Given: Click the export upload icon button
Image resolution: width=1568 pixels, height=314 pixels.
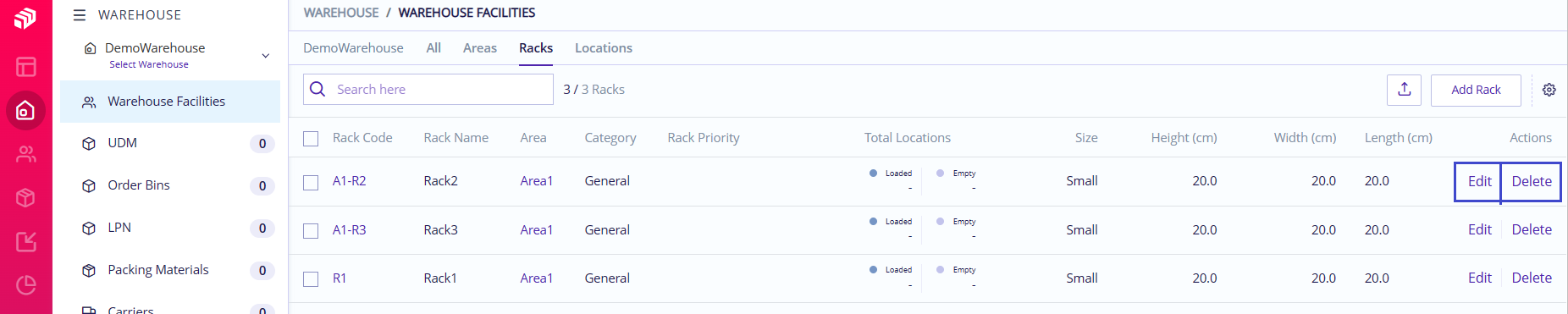Looking at the screenshot, I should [1404, 90].
